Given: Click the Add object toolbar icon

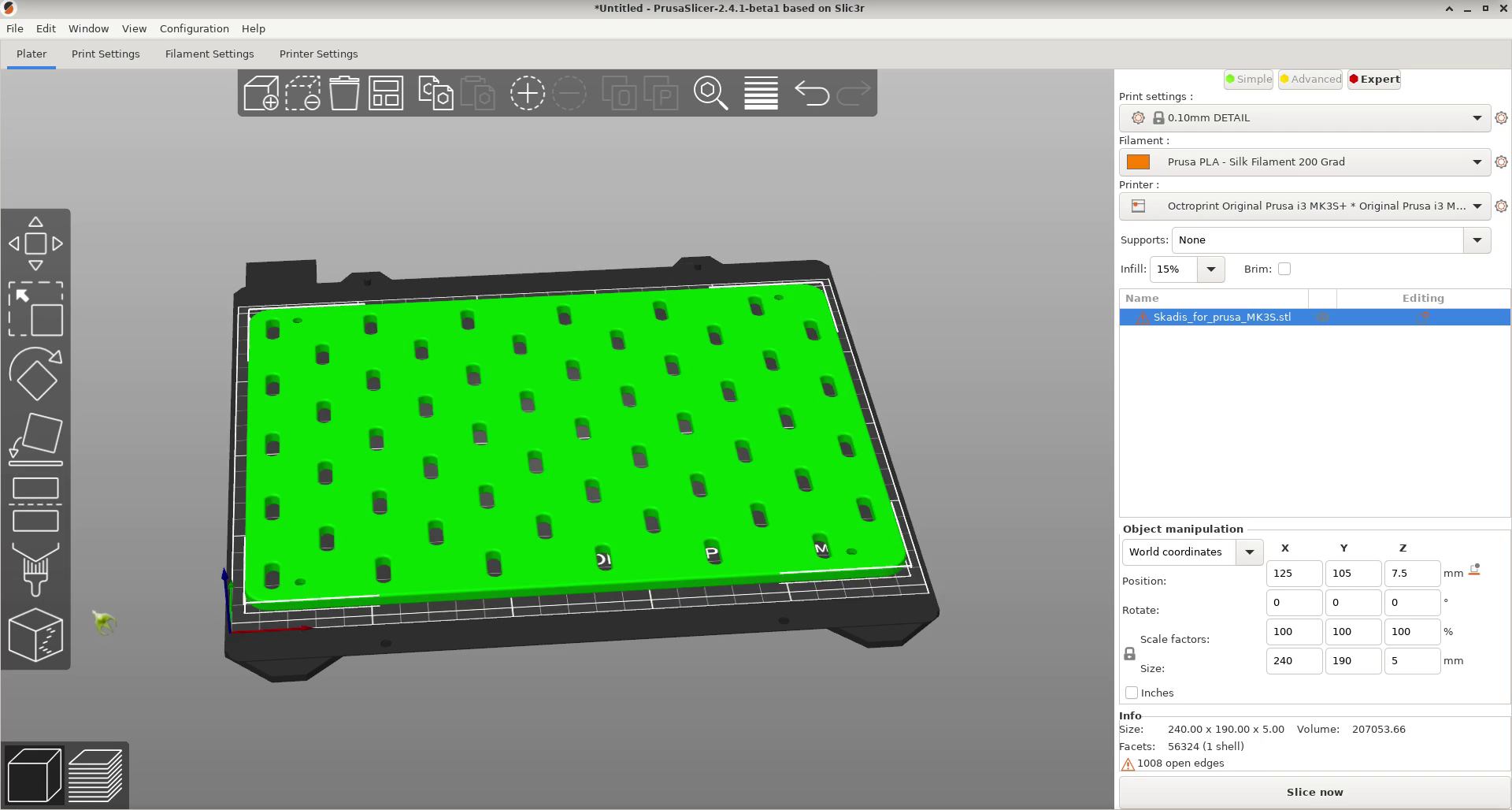Looking at the screenshot, I should (261, 93).
